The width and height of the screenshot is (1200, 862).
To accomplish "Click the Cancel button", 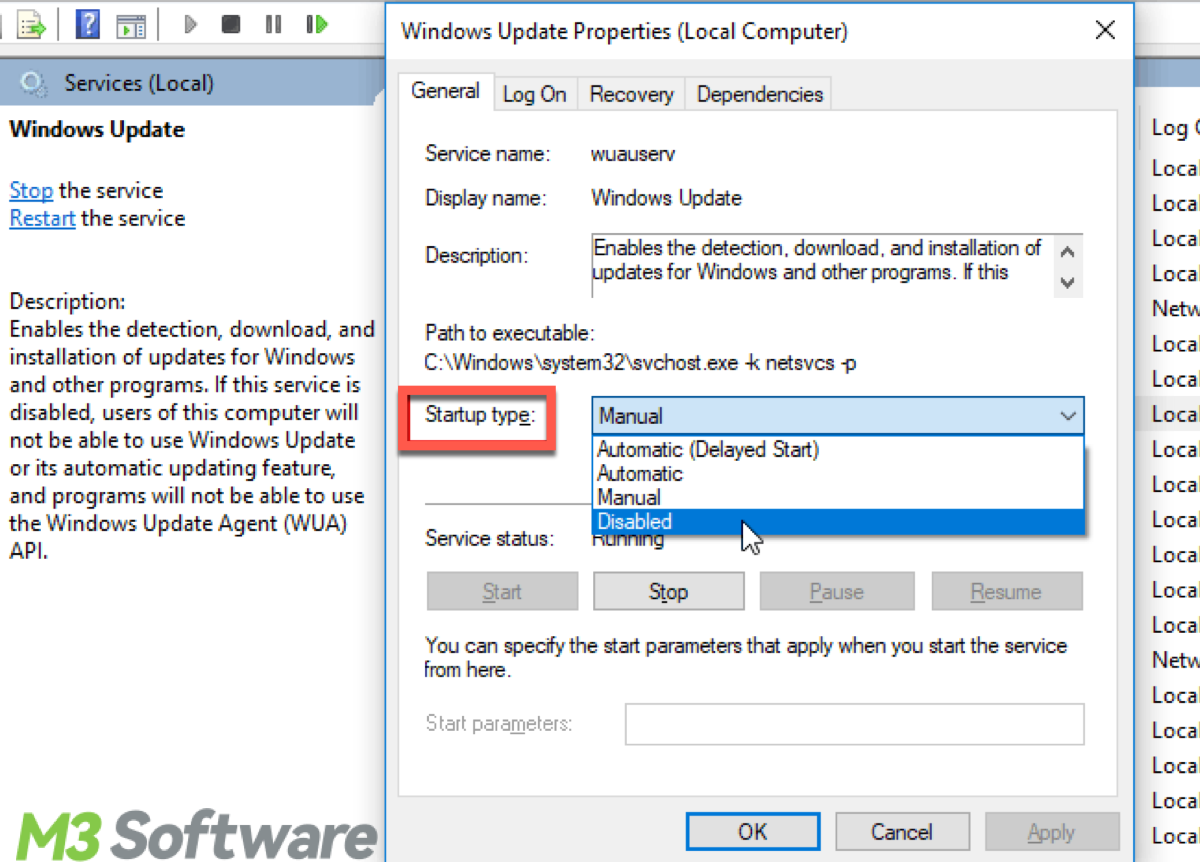I will [902, 832].
